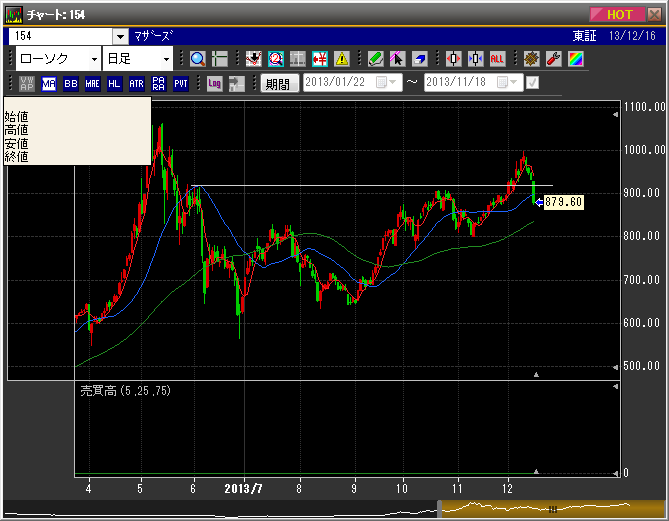The image size is (669, 521).
Task: Enable the ATR indicator button
Action: 136,84
